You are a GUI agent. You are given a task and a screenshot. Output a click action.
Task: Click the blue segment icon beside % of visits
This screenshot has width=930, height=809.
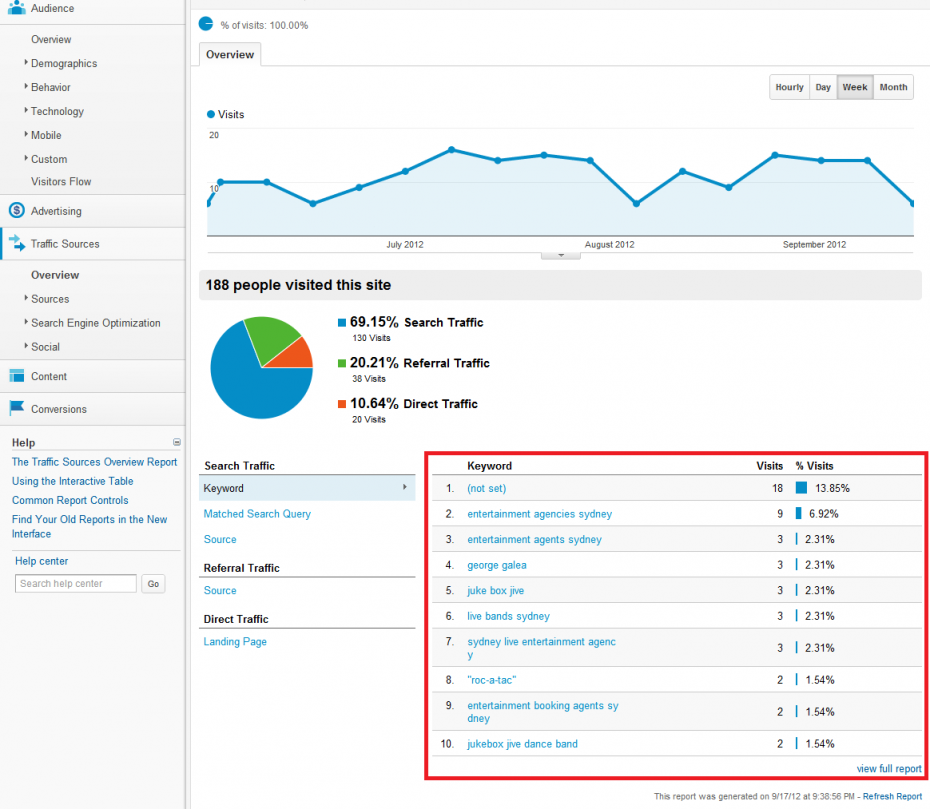pos(206,22)
